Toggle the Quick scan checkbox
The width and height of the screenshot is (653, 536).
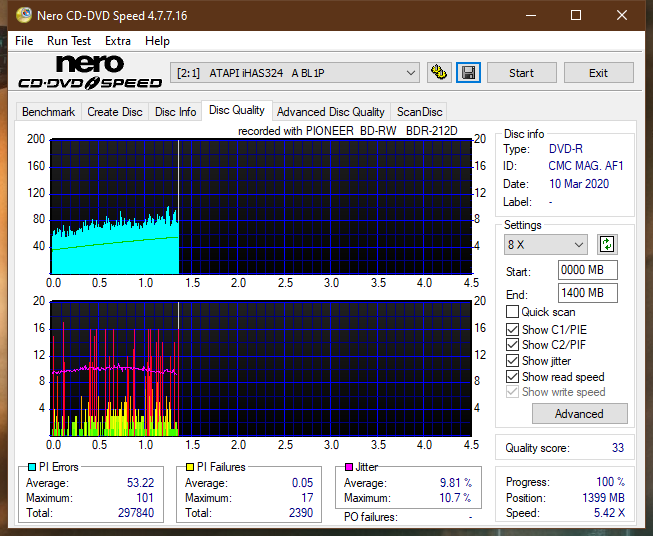pos(512,312)
